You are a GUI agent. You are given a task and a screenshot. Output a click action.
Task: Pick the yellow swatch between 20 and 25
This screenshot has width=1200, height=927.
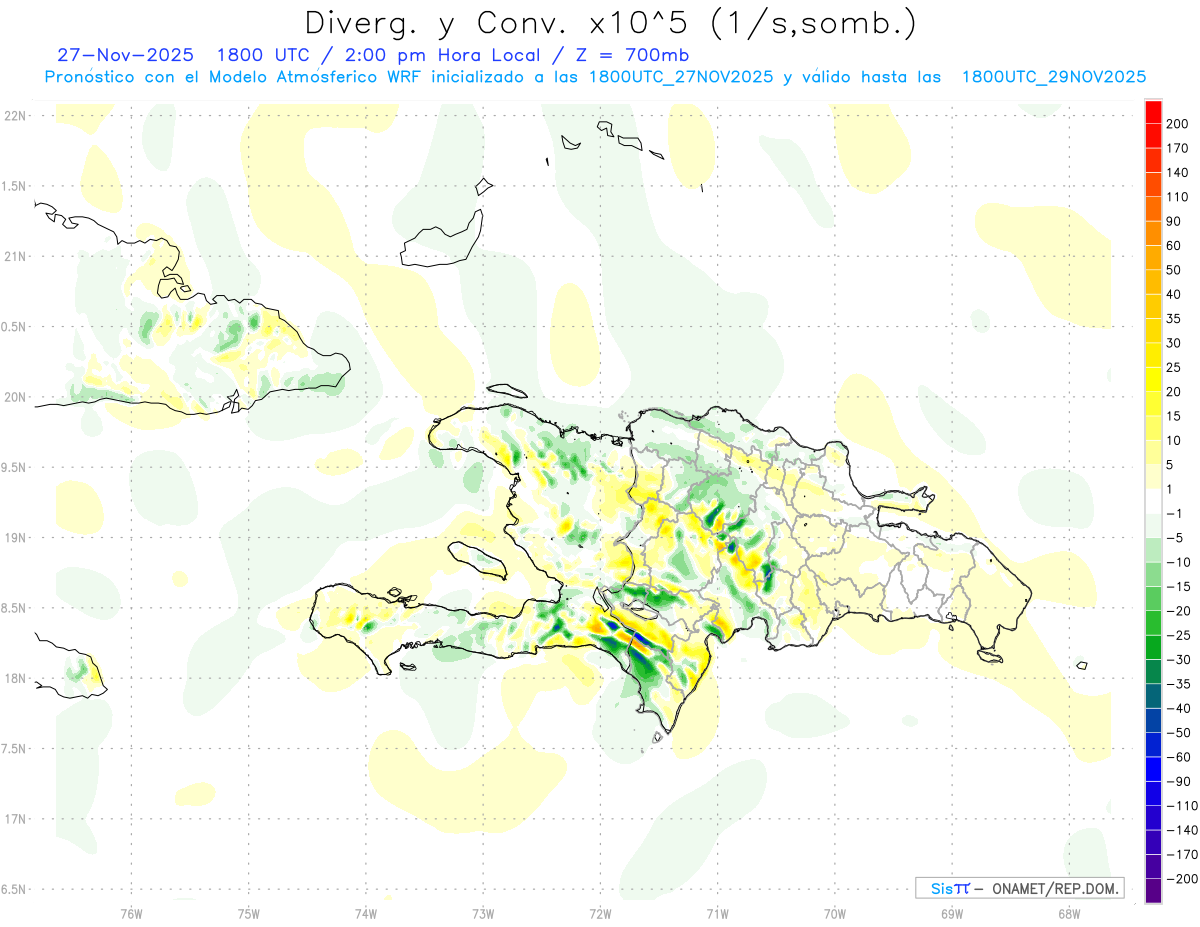click(x=1153, y=380)
